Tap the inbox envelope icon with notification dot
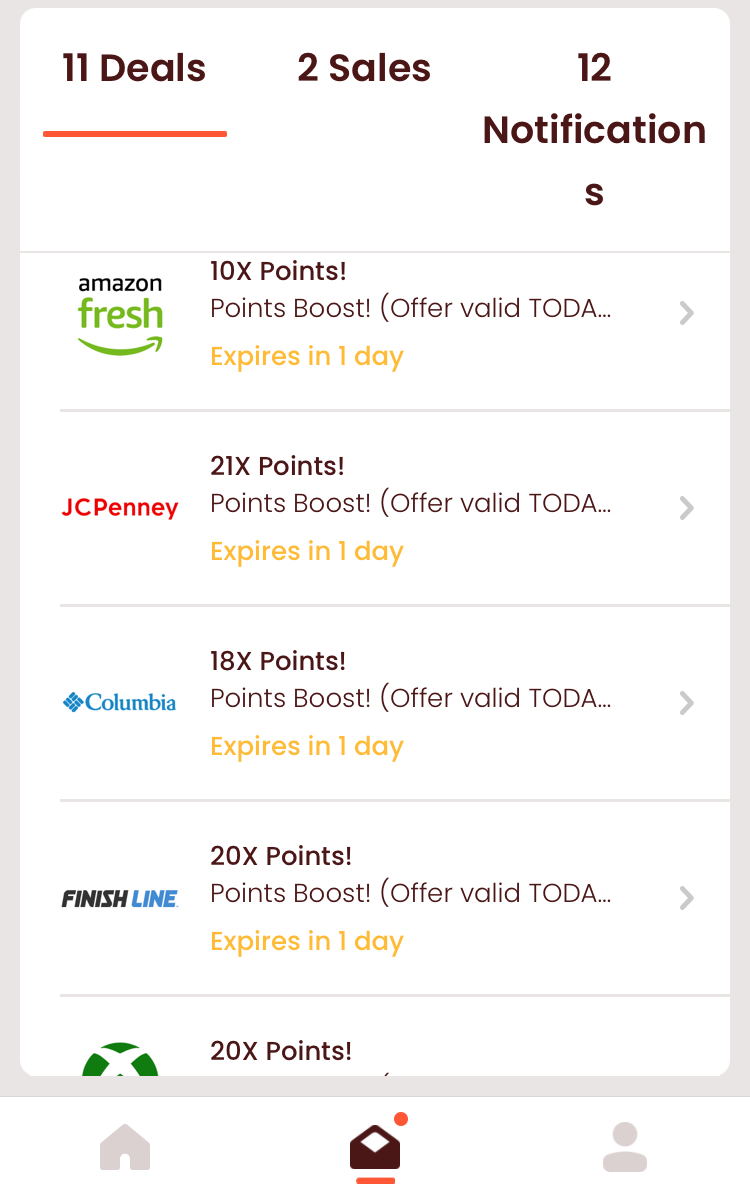The height and width of the screenshot is (1194, 750). pos(375,1145)
